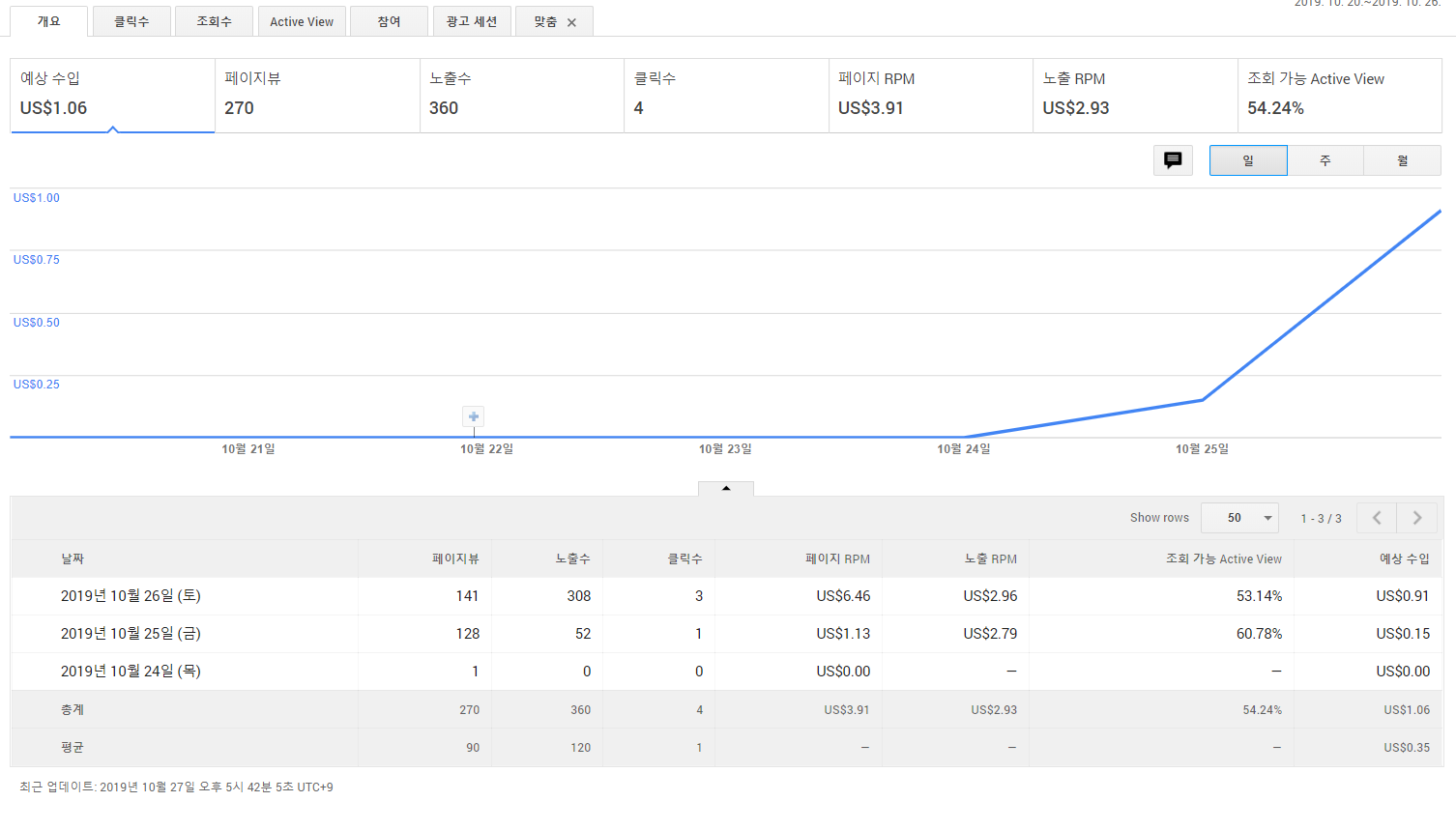Set chart granularity to 월 (month)
Screen dimensions: 1456x830
[1403, 160]
